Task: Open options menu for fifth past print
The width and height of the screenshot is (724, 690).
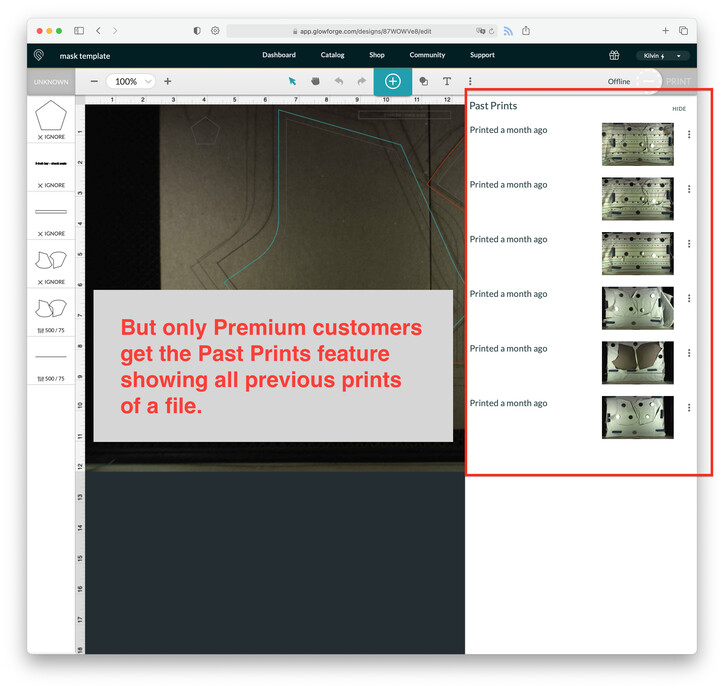Action: coord(689,353)
